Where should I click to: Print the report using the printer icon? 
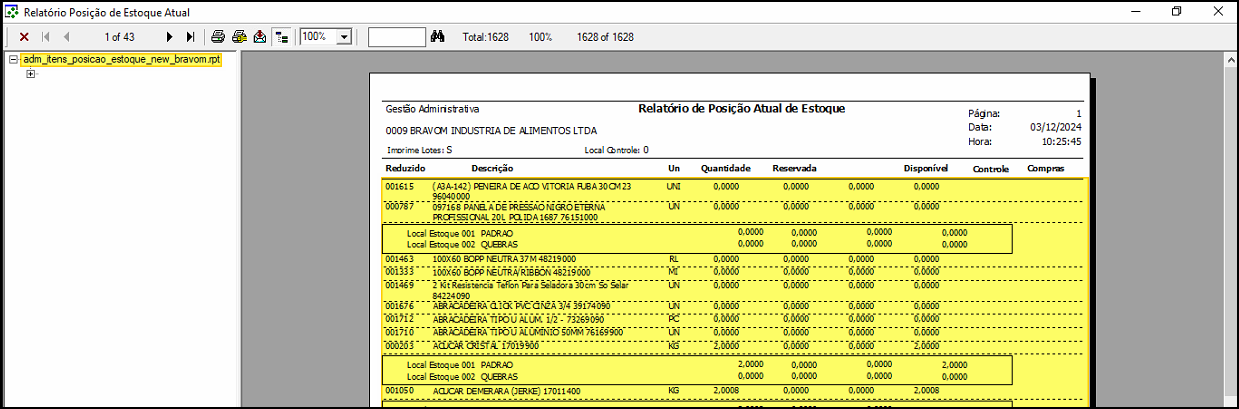pos(218,37)
